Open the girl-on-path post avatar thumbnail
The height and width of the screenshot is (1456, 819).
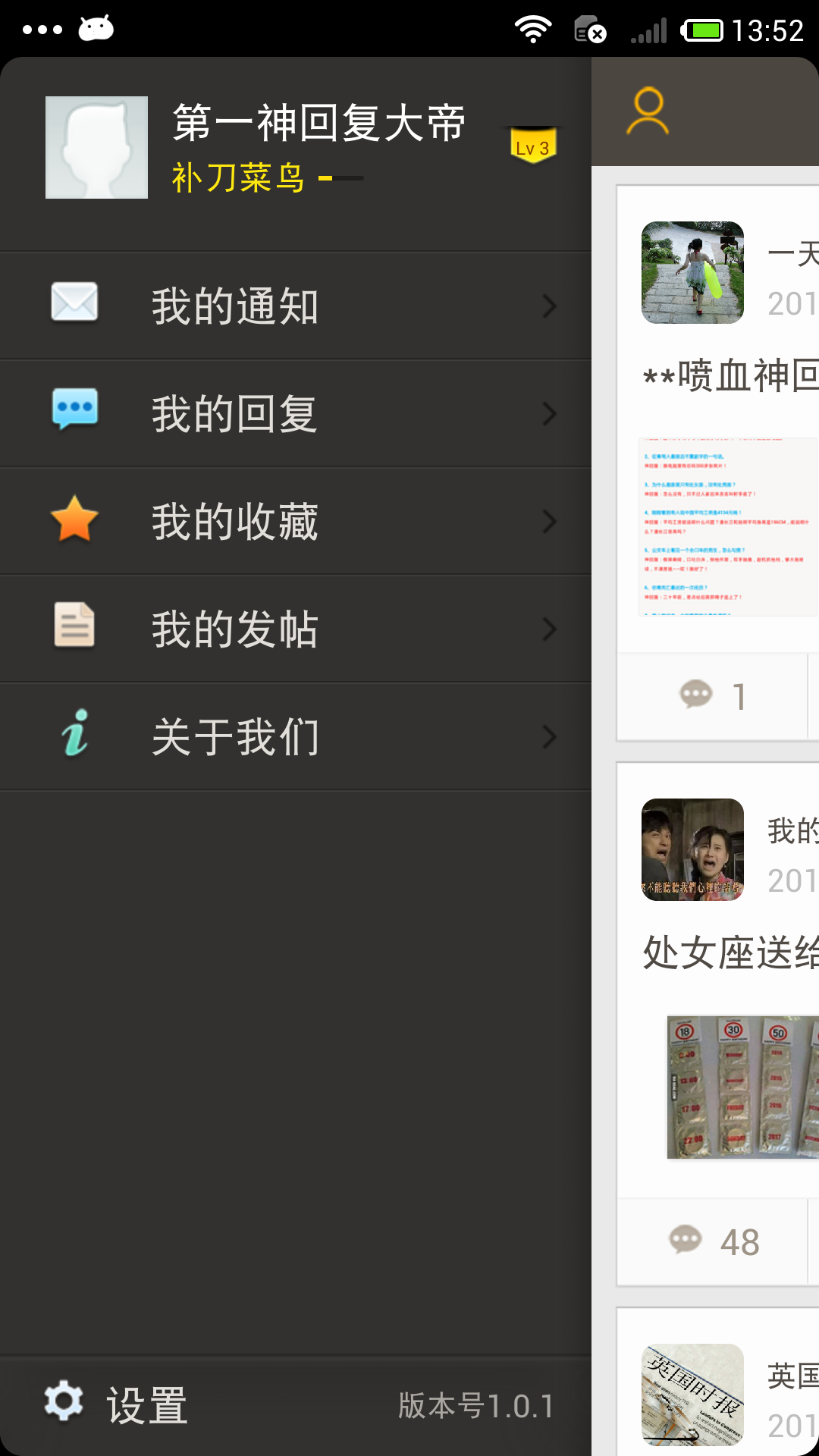[692, 272]
